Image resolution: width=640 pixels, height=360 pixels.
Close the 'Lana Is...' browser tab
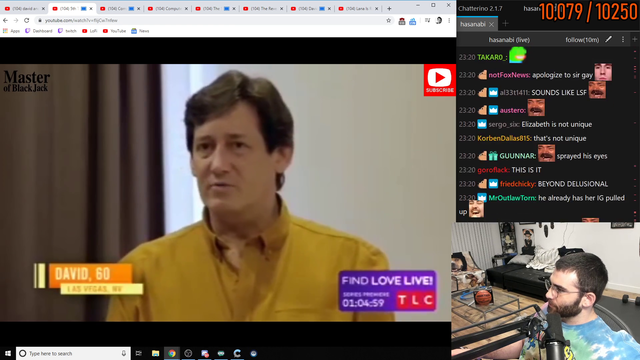pos(377,9)
